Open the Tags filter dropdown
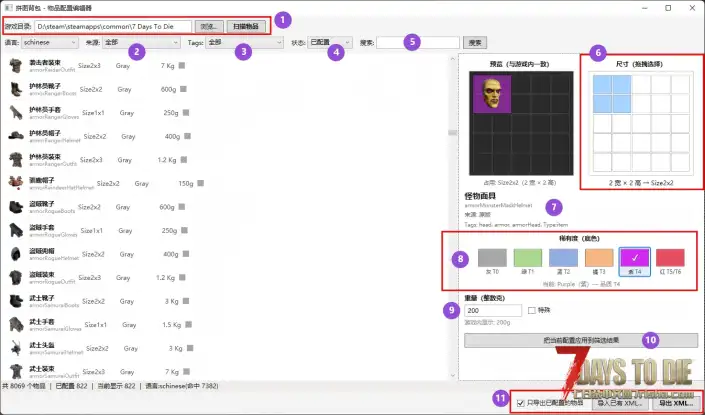This screenshot has width=705, height=415. click(x=245, y=43)
